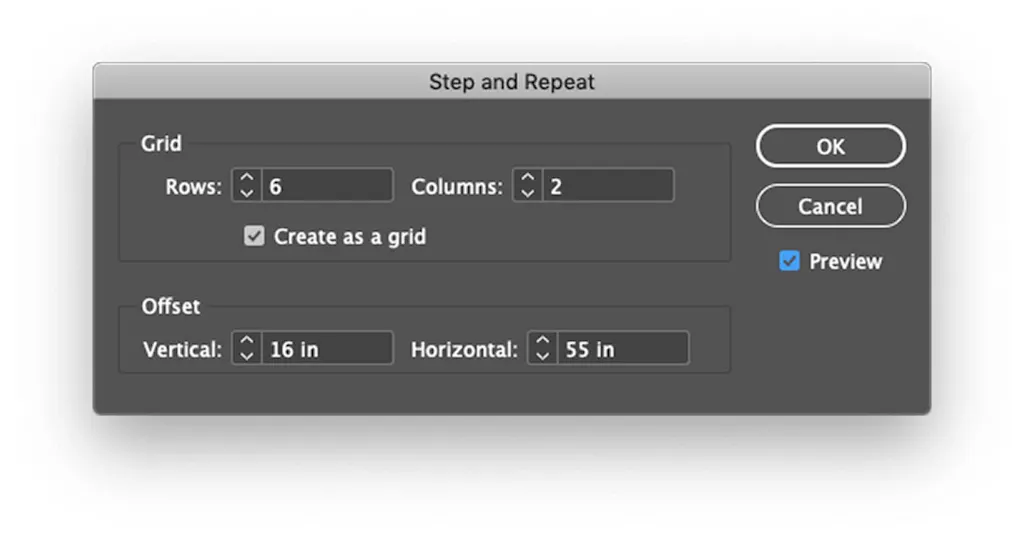Viewport: 1024px width, 538px height.
Task: Increase Columns count with up arrow
Action: (x=528, y=179)
